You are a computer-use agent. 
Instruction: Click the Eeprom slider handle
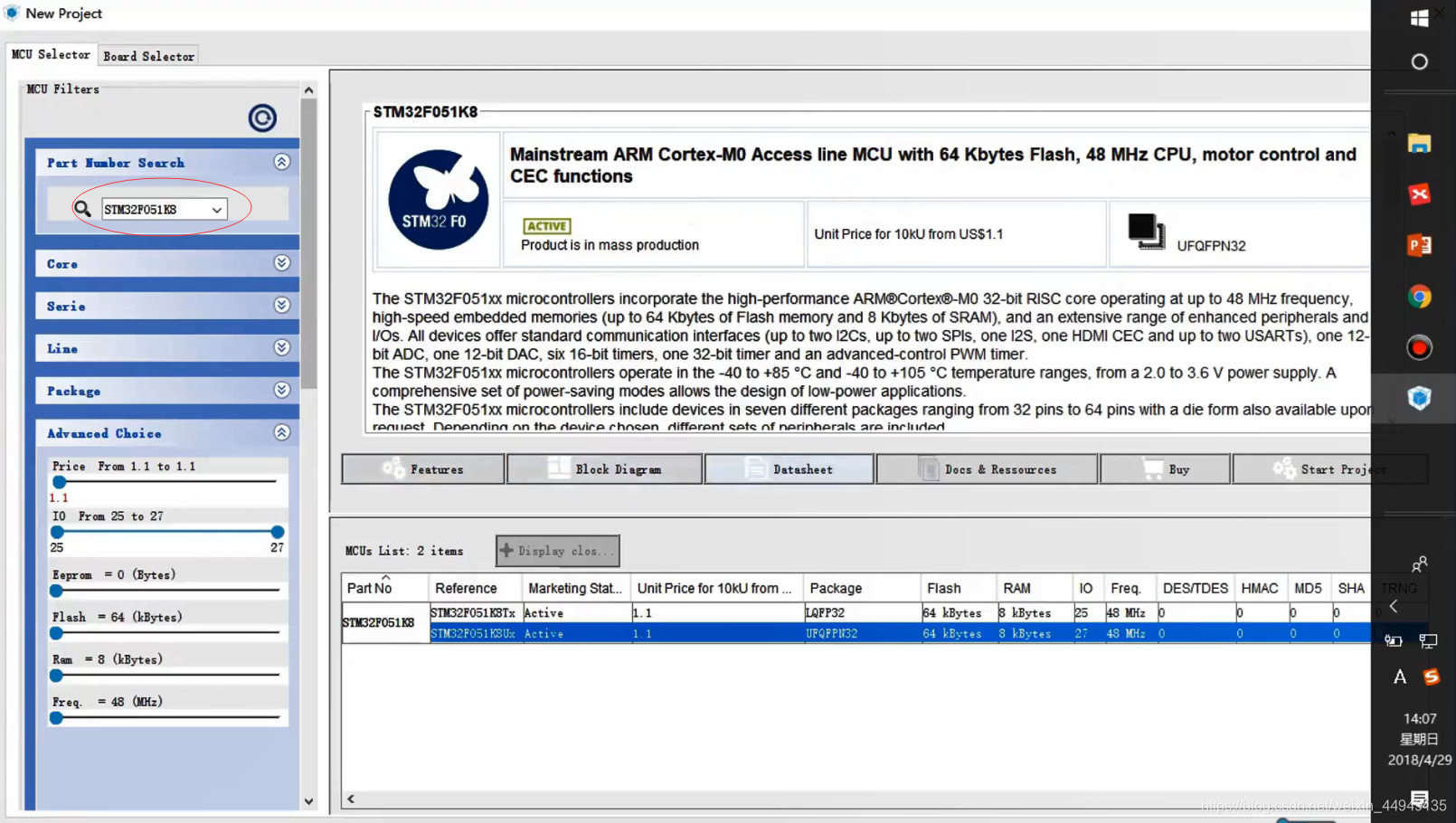tap(57, 591)
